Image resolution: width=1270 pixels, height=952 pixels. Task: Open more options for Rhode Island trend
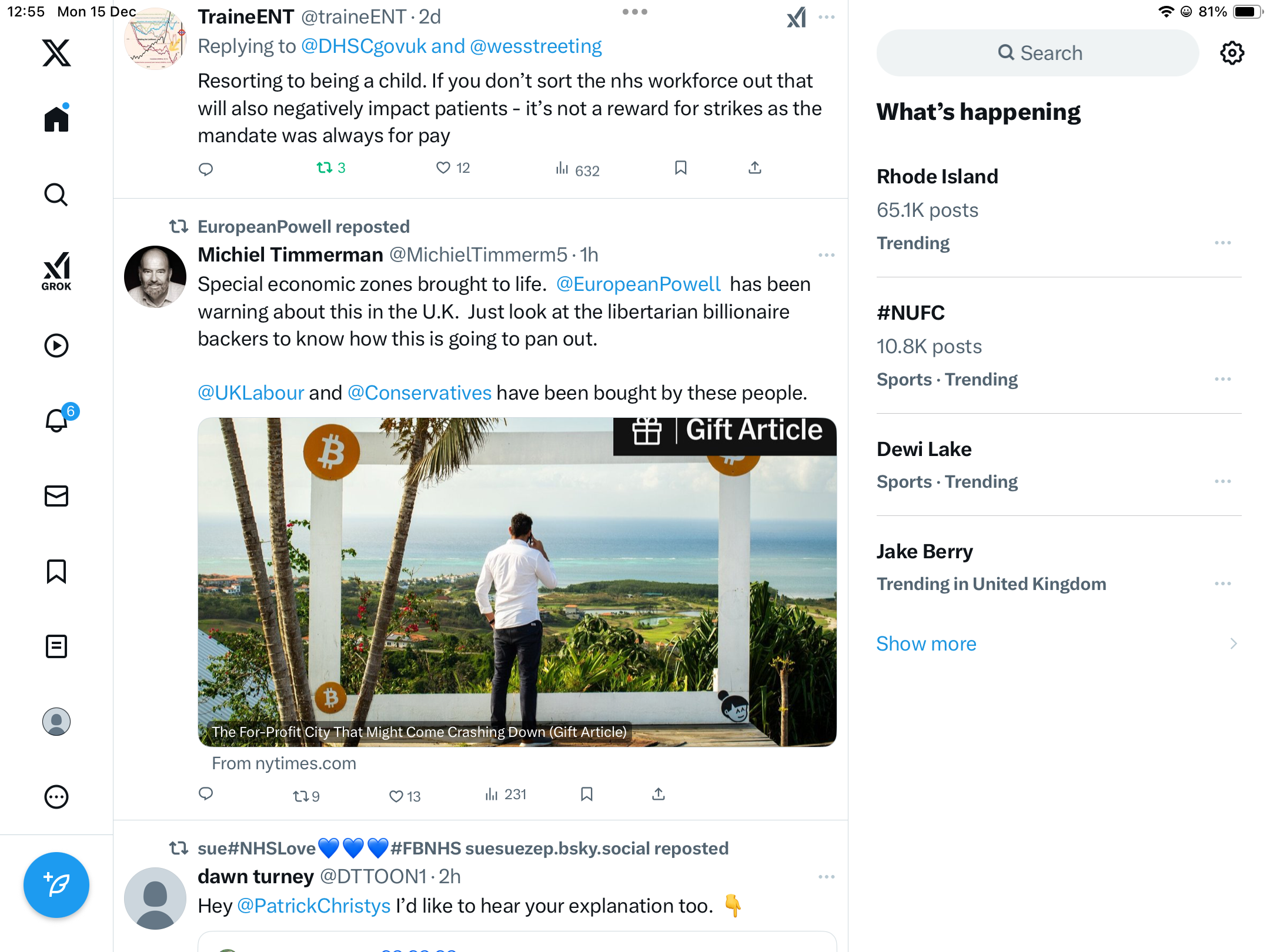point(1222,243)
